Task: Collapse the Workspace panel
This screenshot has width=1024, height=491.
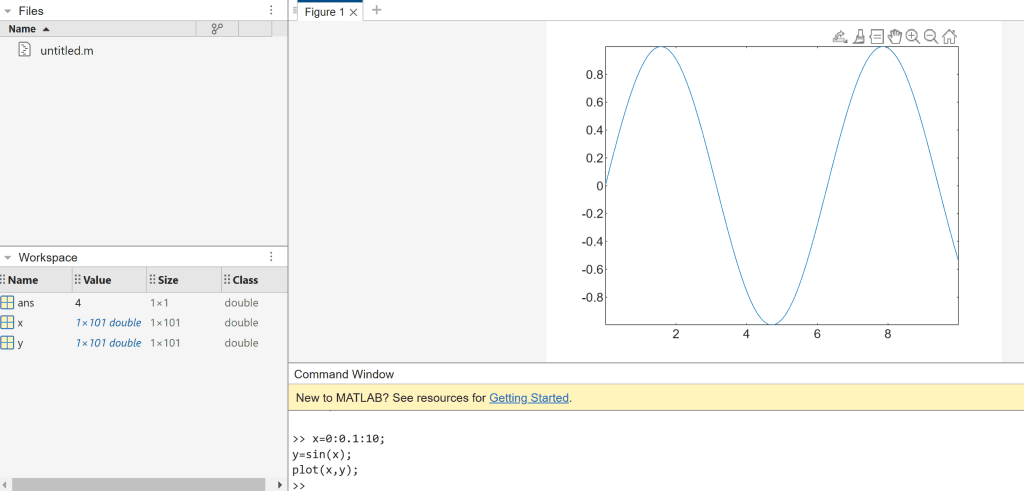Action: coord(8,257)
